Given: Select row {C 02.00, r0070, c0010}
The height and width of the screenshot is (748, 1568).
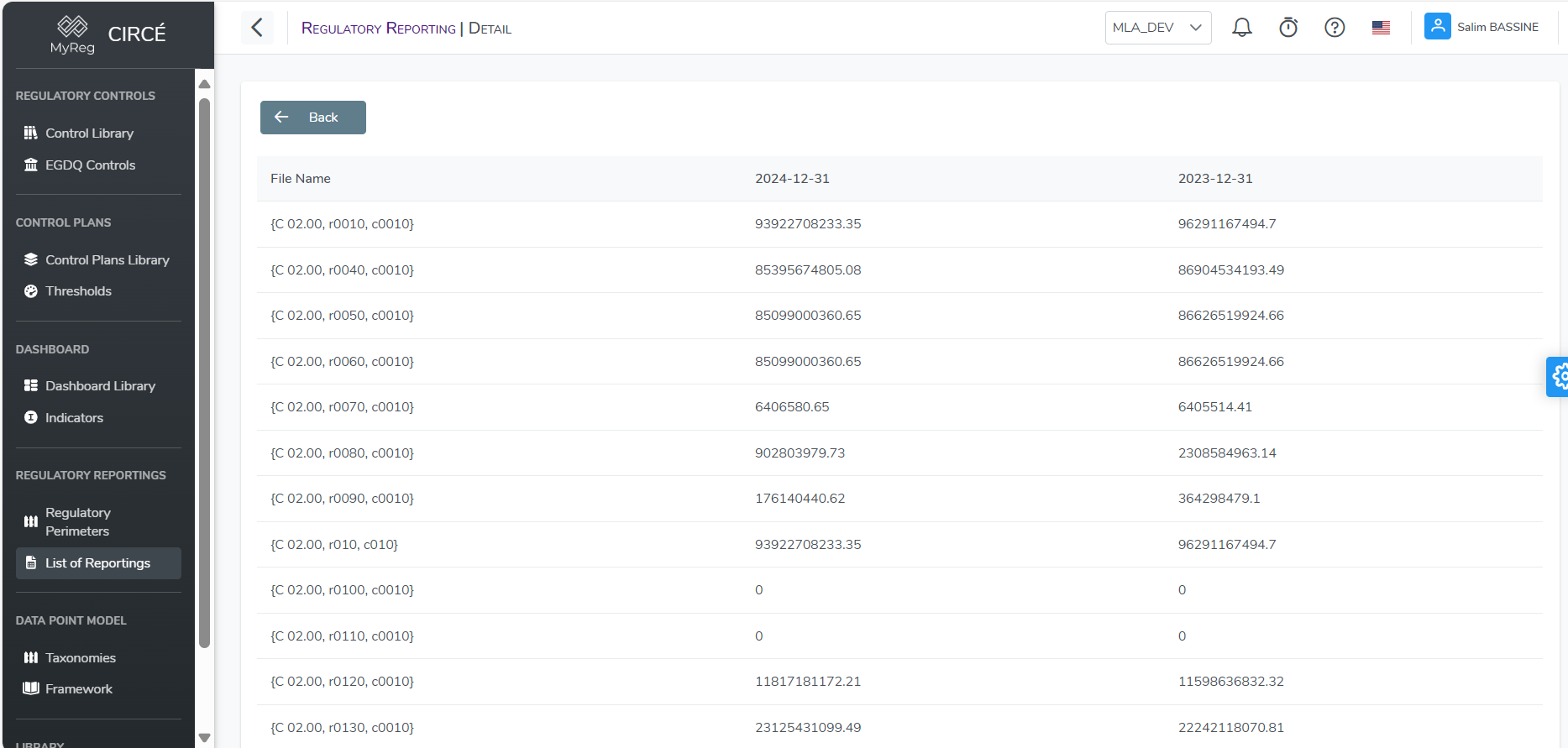Looking at the screenshot, I should pyautogui.click(x=899, y=407).
